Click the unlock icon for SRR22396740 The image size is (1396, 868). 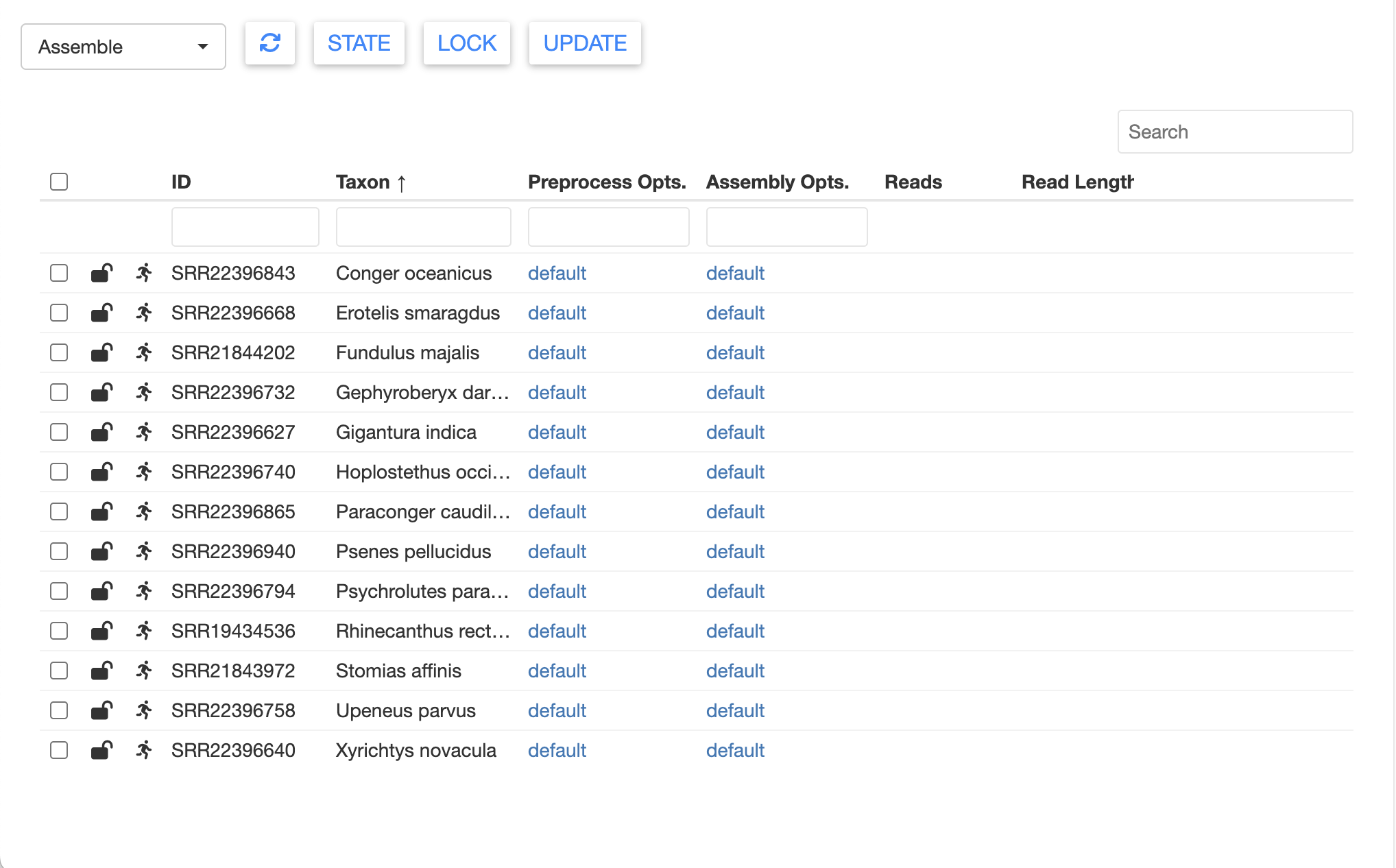click(x=101, y=472)
